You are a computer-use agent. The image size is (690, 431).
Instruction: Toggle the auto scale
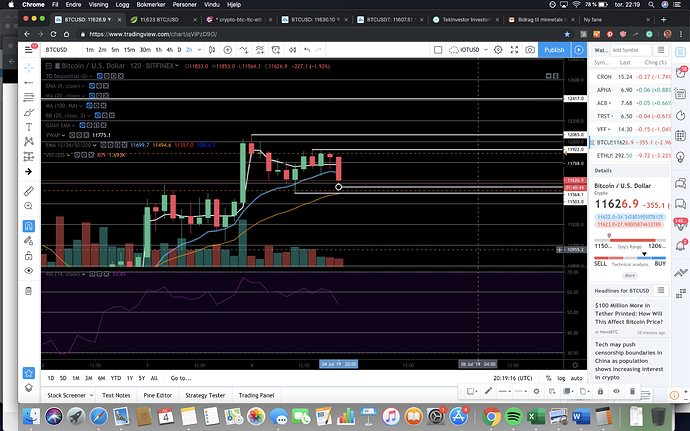click(576, 378)
